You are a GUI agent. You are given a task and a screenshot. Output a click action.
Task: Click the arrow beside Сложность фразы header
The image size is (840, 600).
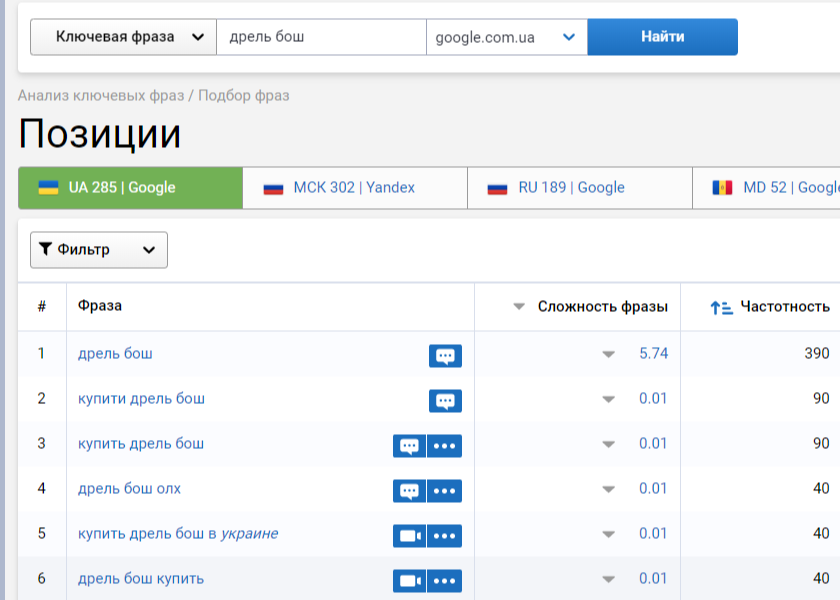(518, 307)
